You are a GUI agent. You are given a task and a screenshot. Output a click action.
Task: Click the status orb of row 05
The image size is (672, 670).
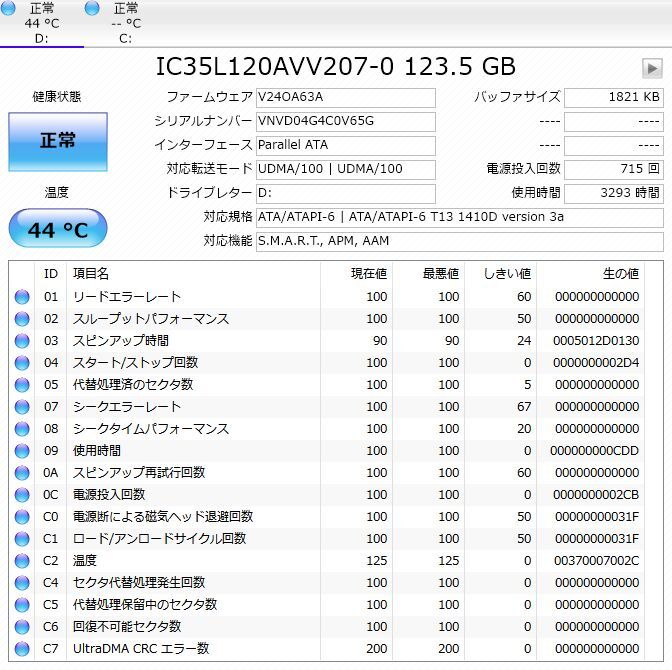click(22, 385)
